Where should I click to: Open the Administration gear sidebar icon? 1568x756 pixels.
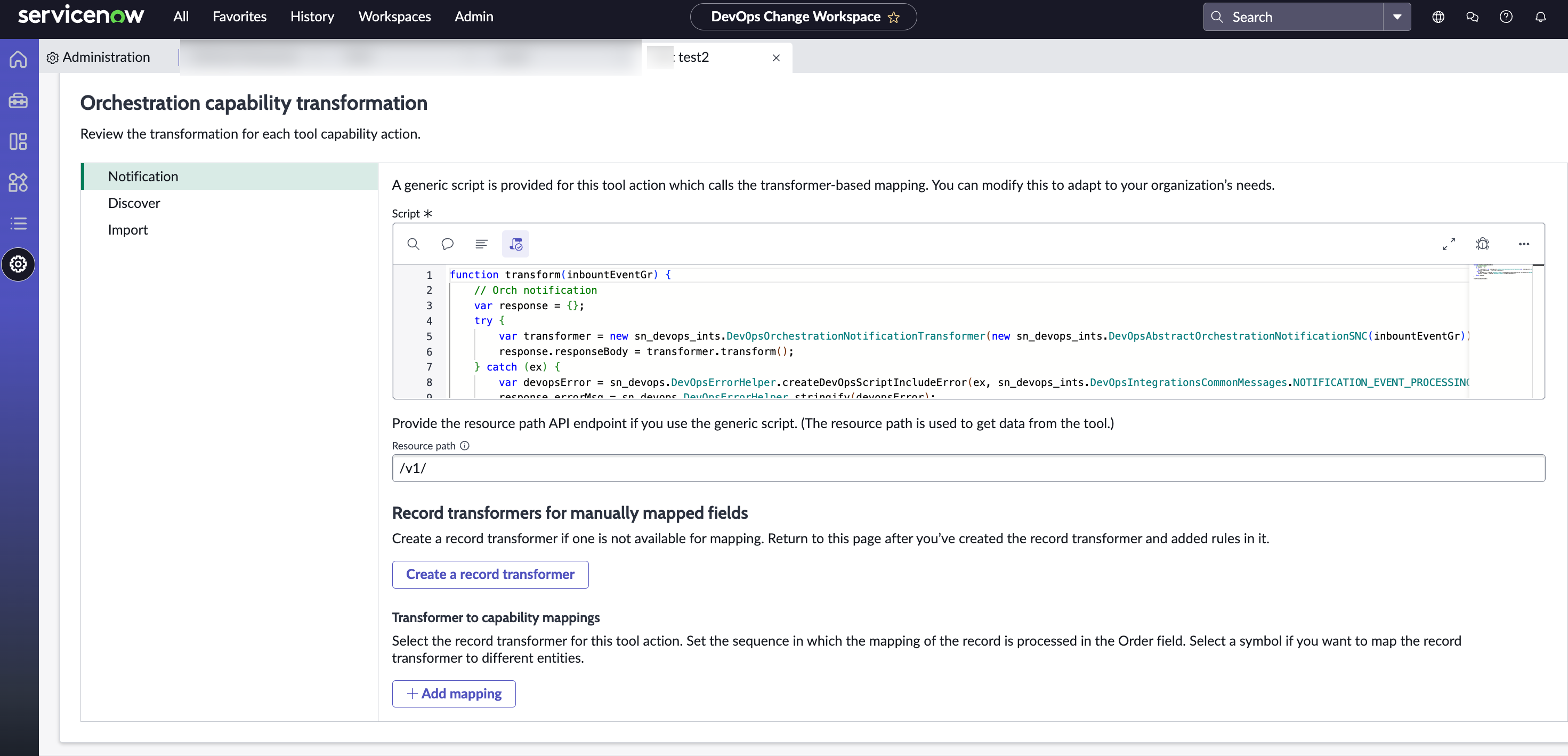(18, 264)
